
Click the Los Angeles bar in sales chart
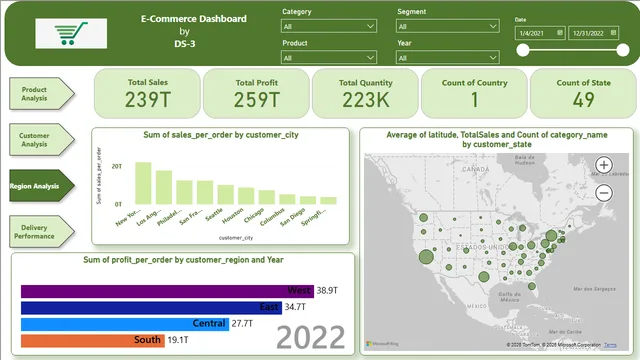(x=164, y=187)
